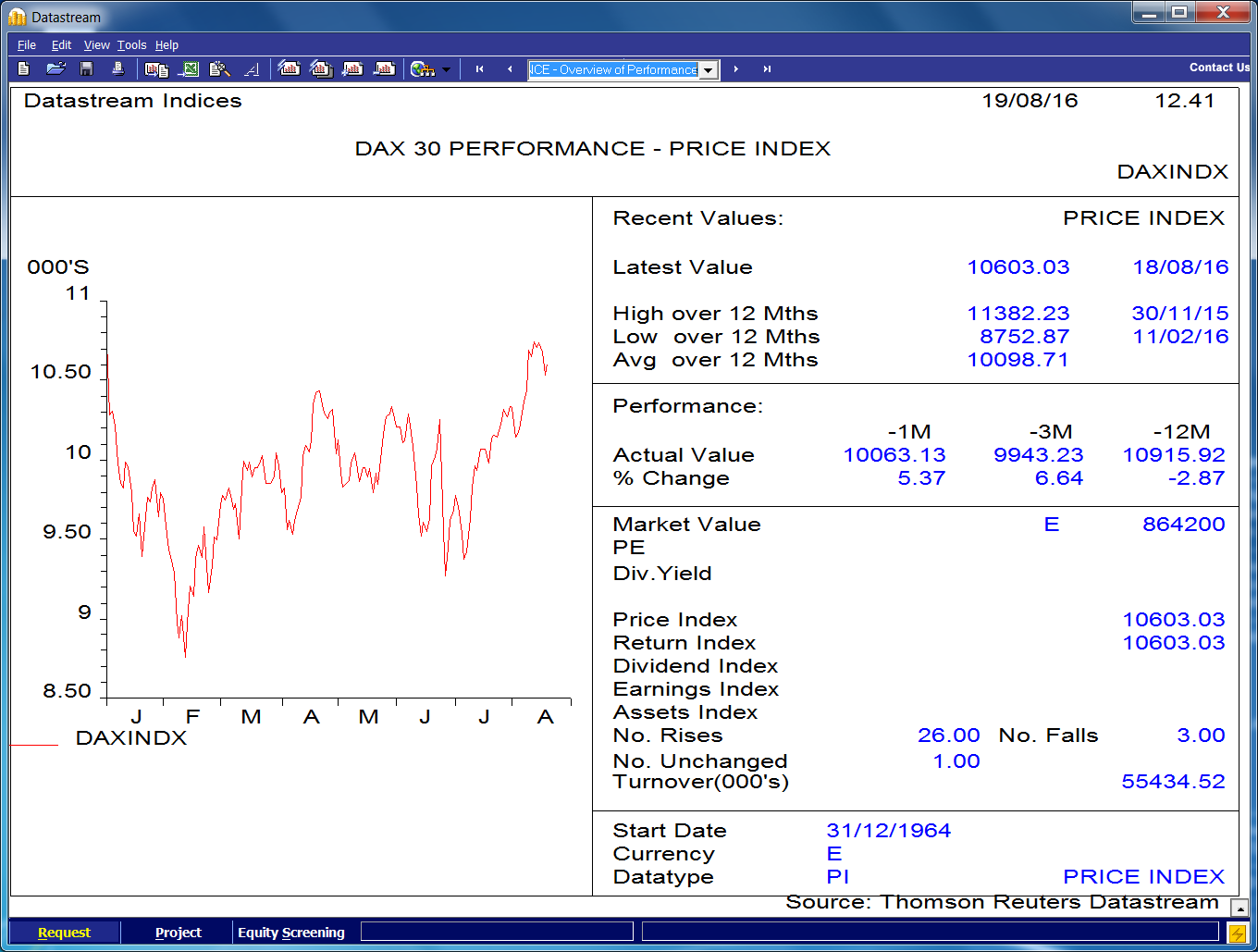Click the Datastream app icon in title bar
The image size is (1258, 952).
pyautogui.click(x=17, y=17)
